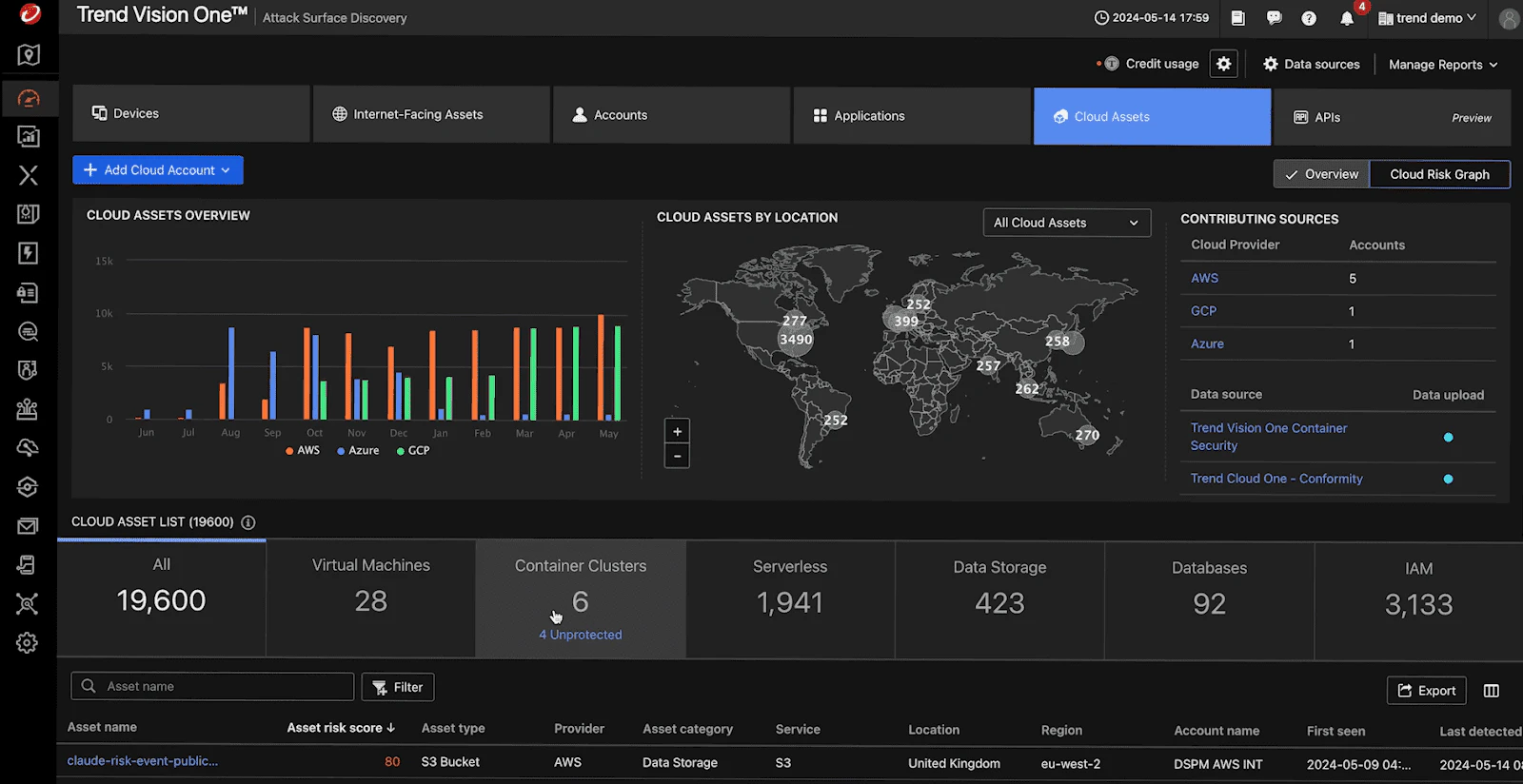
Task: Open the ID card sidebar icon
Action: pos(29,293)
